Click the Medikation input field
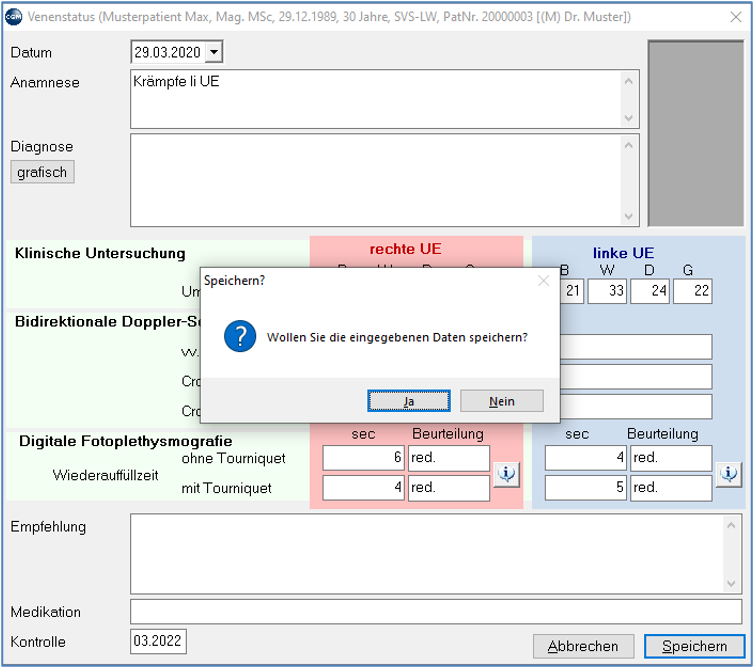This screenshot has height=668, width=754. pos(436,612)
